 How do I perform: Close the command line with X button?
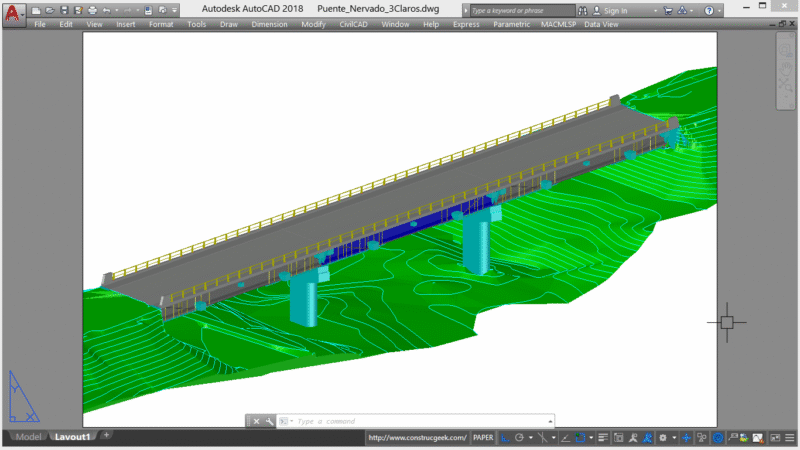(257, 421)
